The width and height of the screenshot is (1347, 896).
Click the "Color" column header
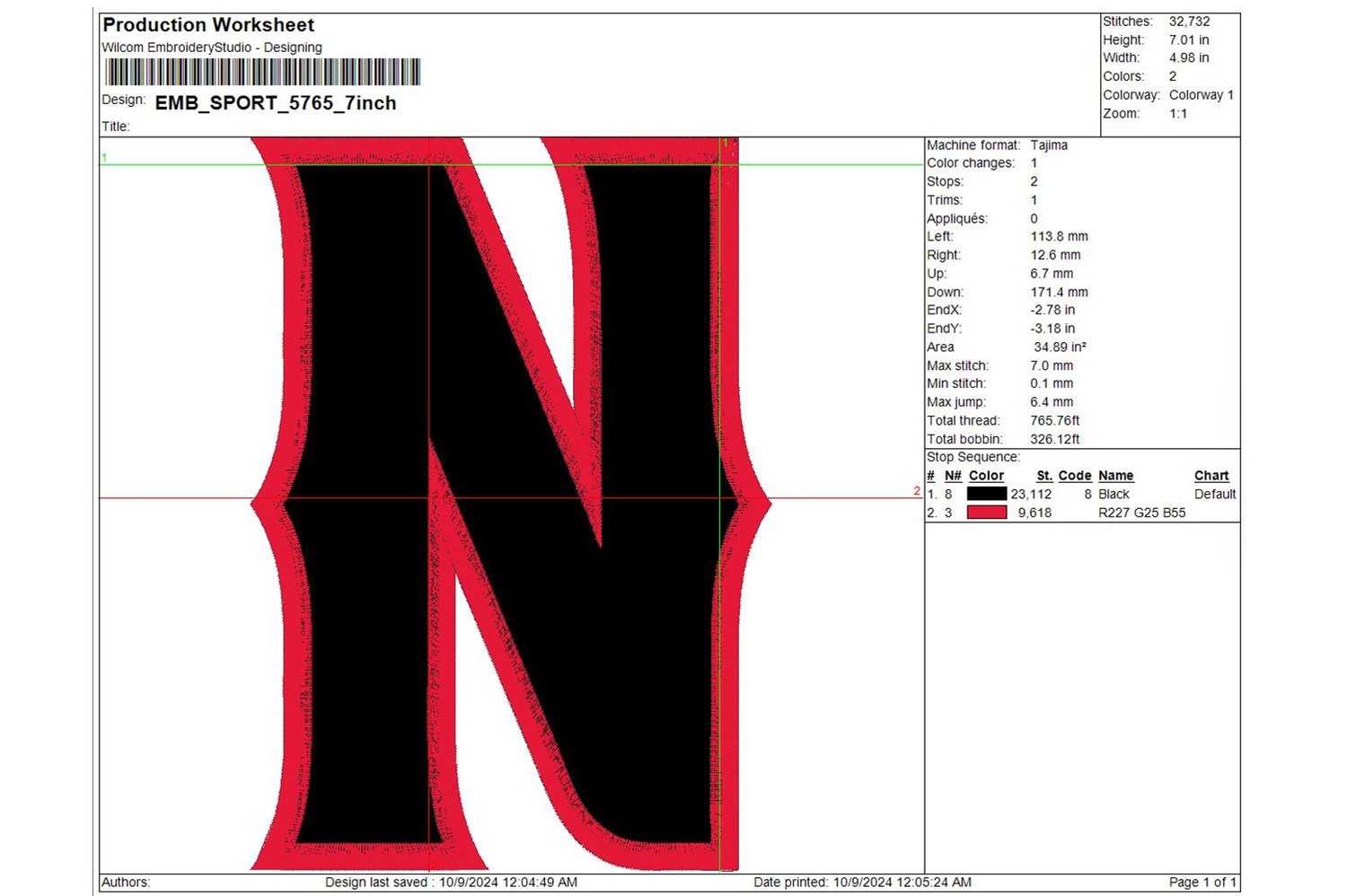(x=986, y=476)
